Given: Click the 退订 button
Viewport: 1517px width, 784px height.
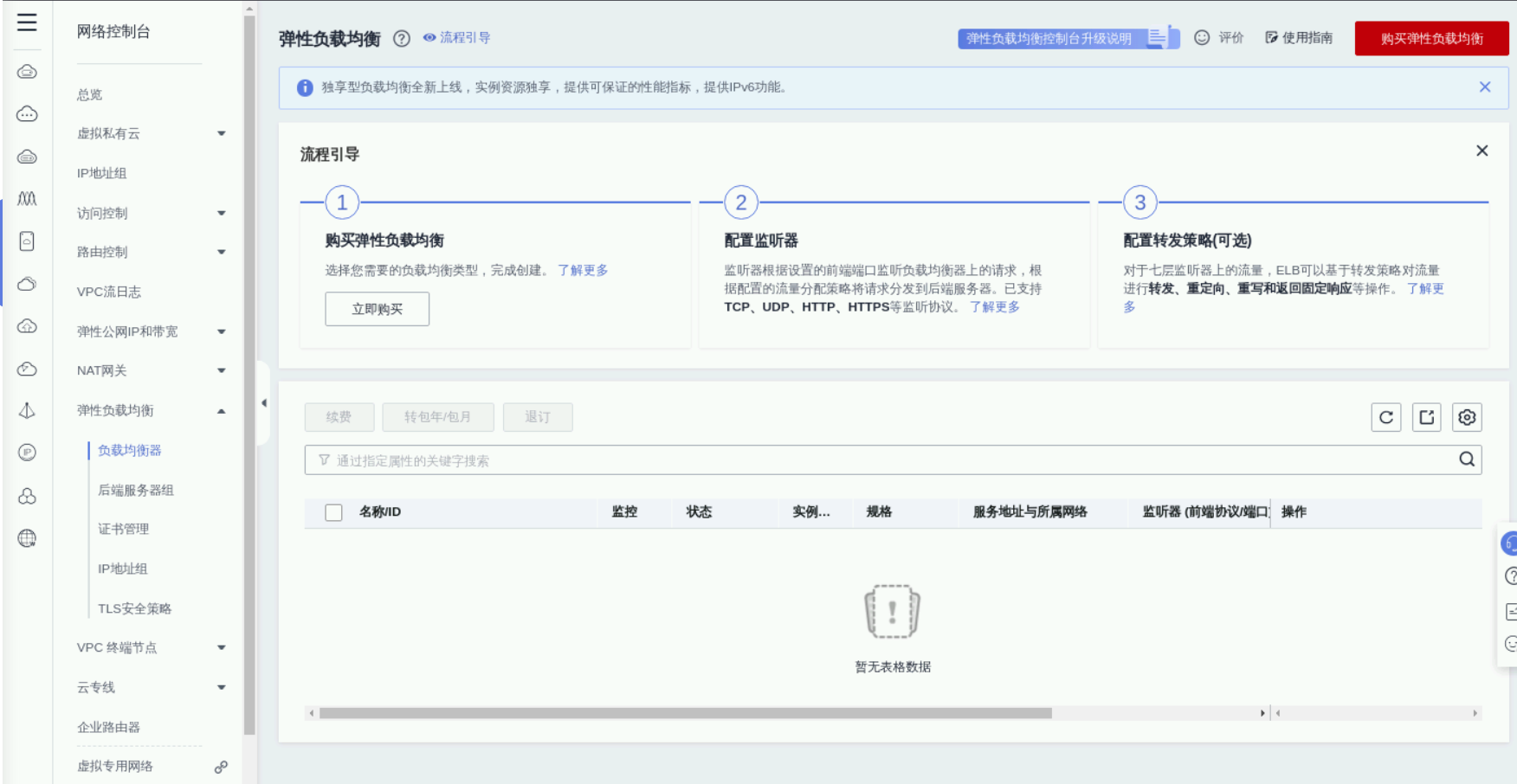Looking at the screenshot, I should click(x=538, y=417).
